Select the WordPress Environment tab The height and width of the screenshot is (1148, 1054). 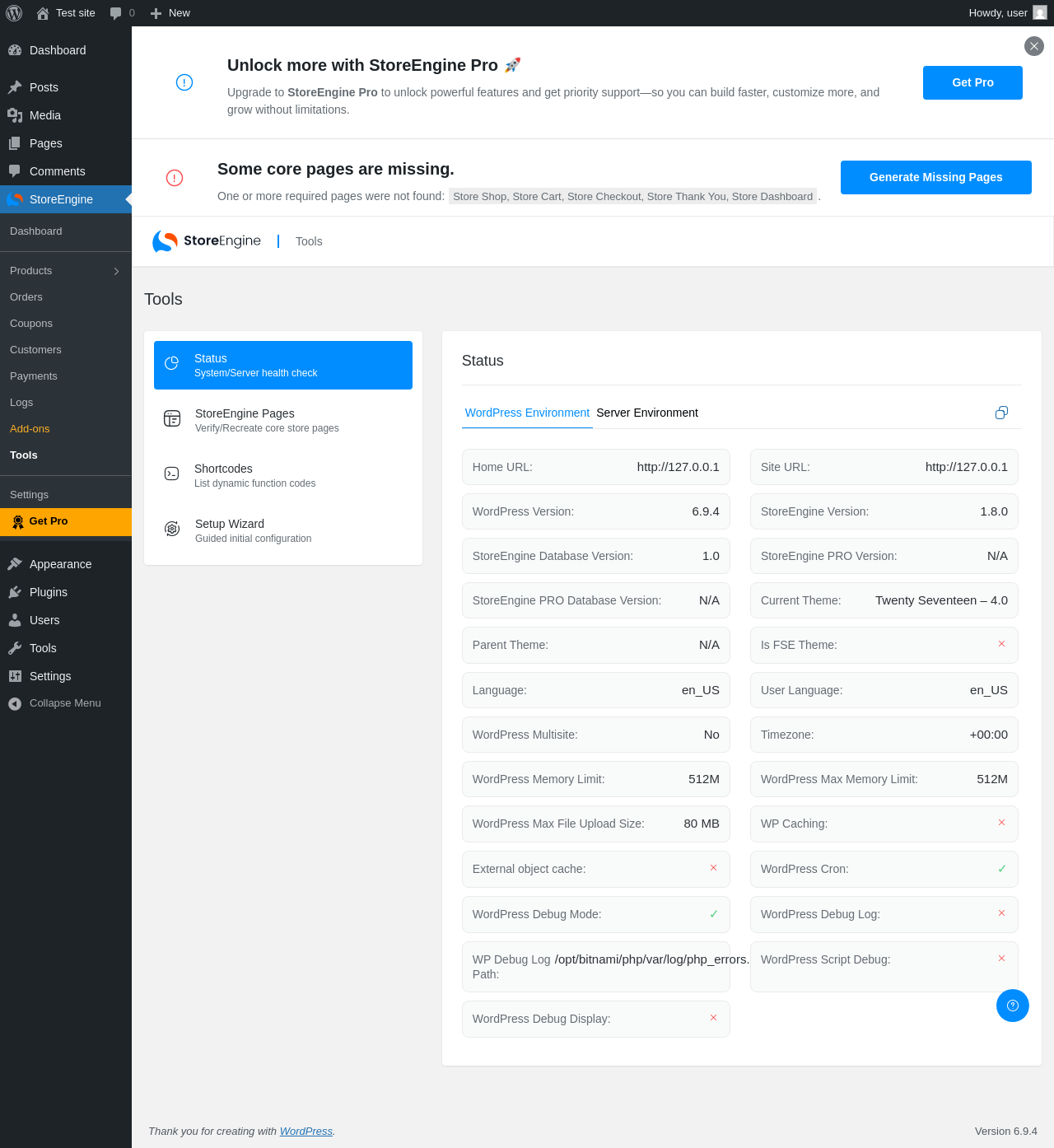coord(527,413)
